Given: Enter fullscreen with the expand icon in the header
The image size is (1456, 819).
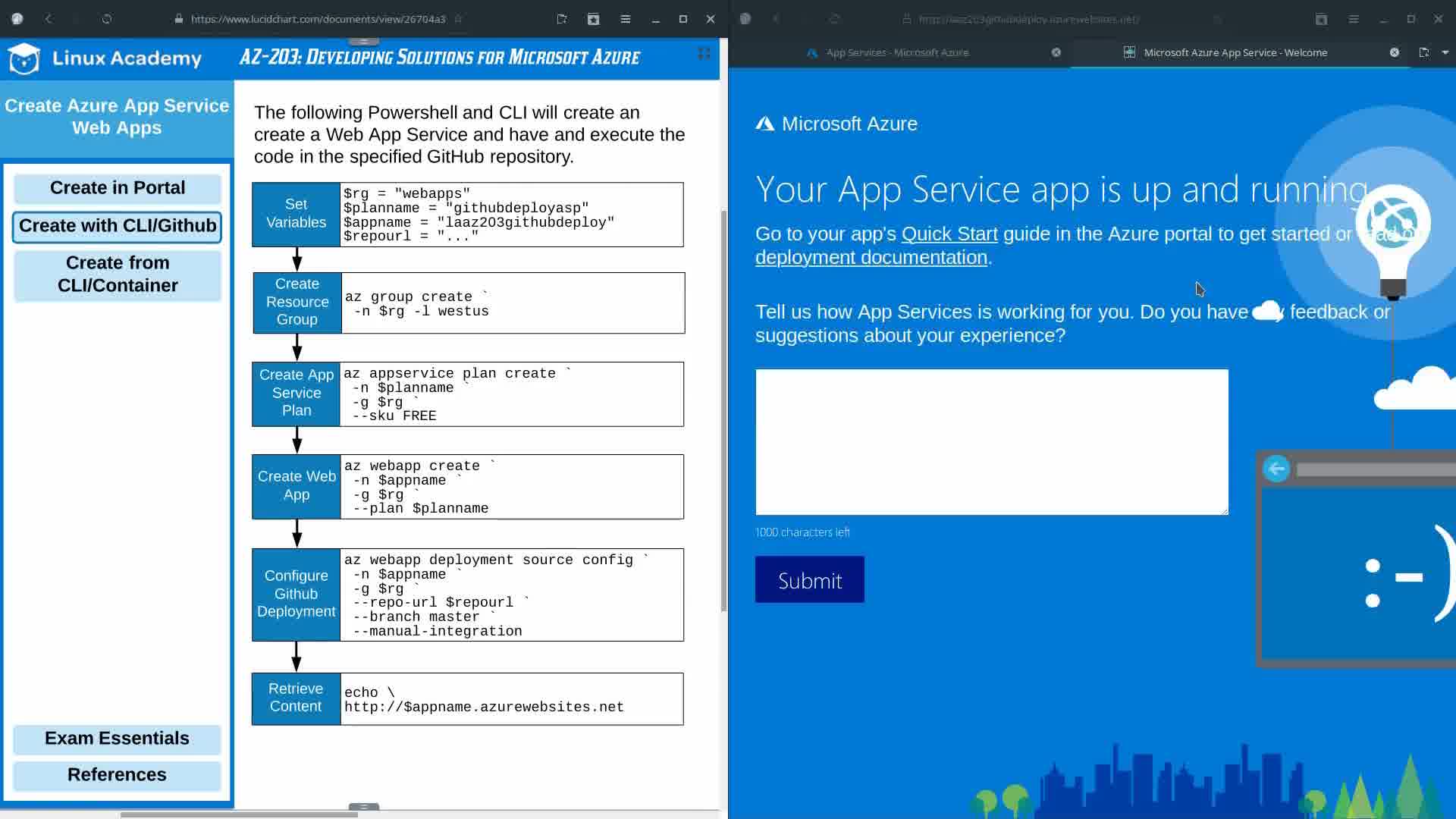Looking at the screenshot, I should click(704, 53).
